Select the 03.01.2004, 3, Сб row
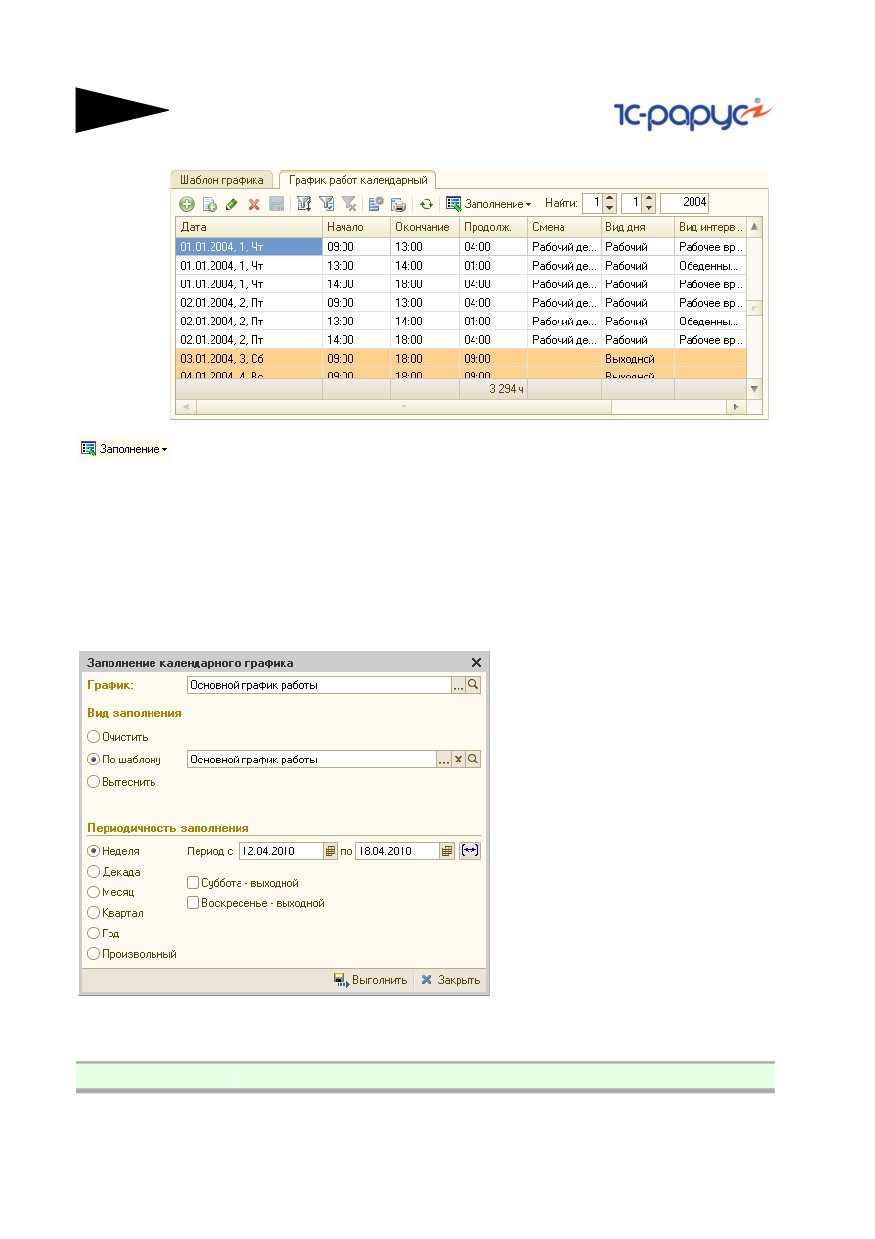 (461, 357)
